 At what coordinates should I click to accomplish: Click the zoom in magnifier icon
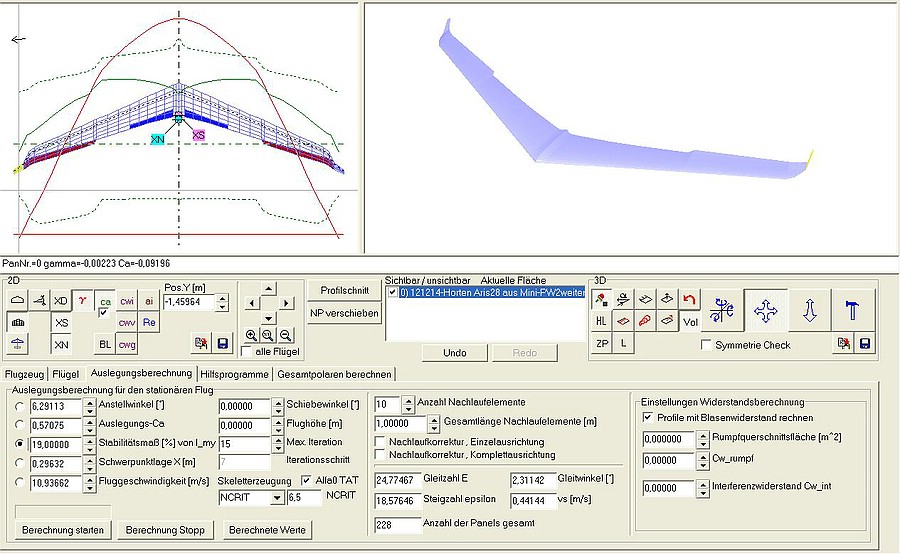(x=251, y=336)
